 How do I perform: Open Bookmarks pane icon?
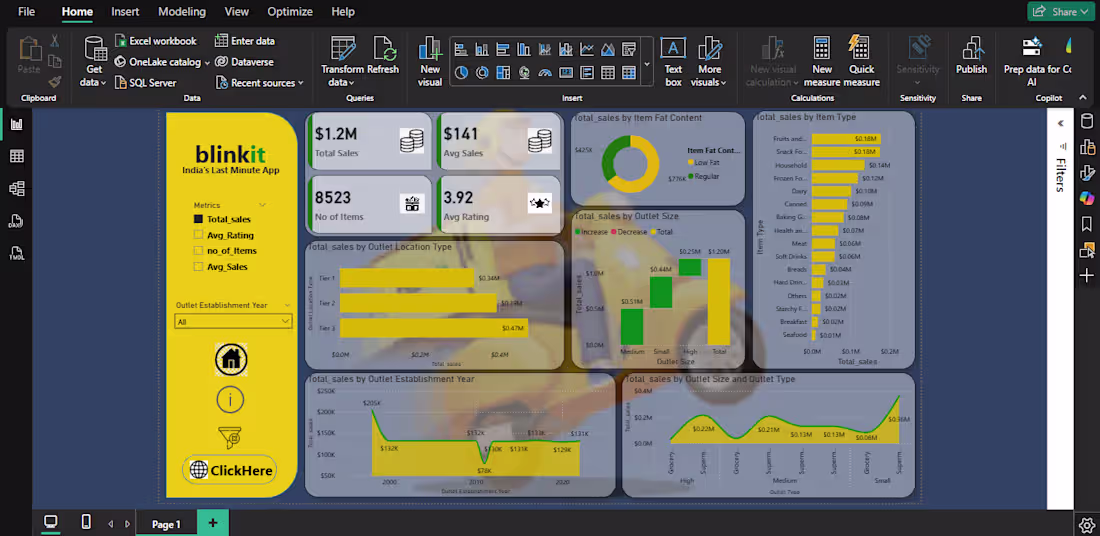1087,224
